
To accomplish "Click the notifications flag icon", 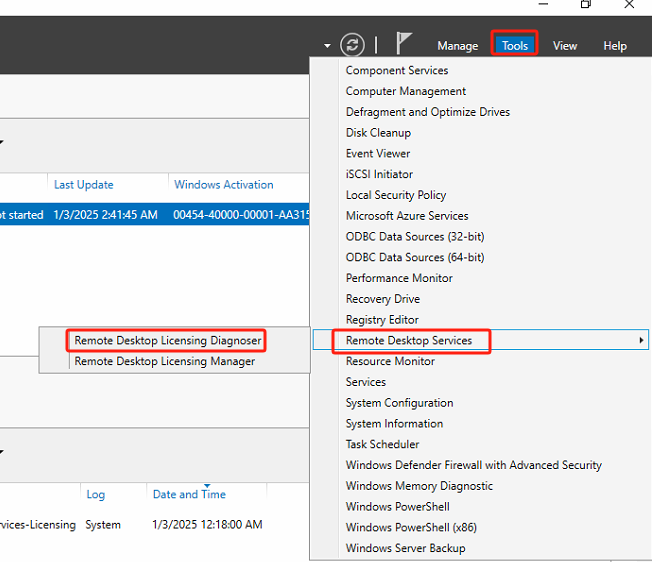I will (403, 44).
